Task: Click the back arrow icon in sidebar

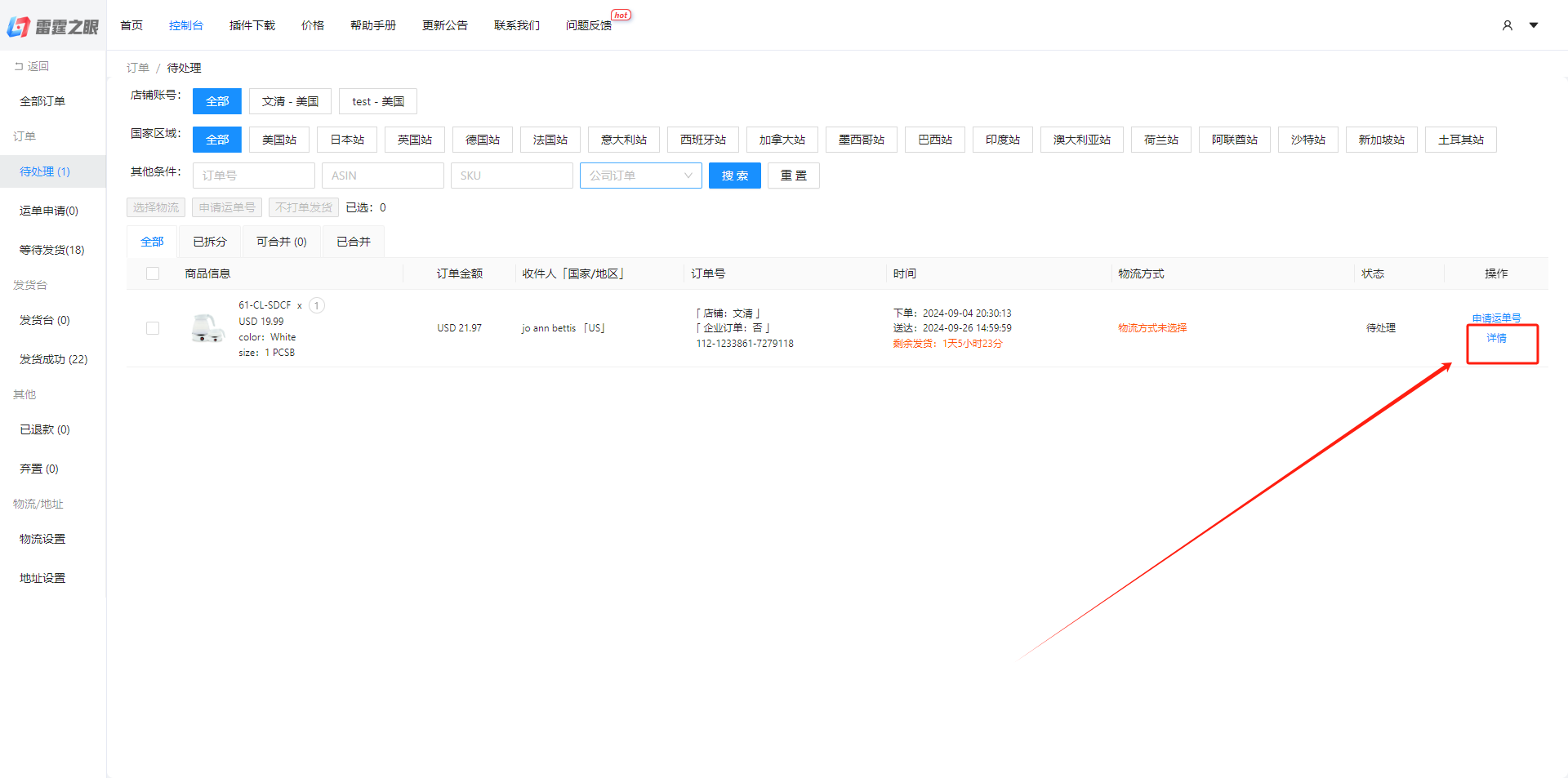Action: tap(18, 65)
